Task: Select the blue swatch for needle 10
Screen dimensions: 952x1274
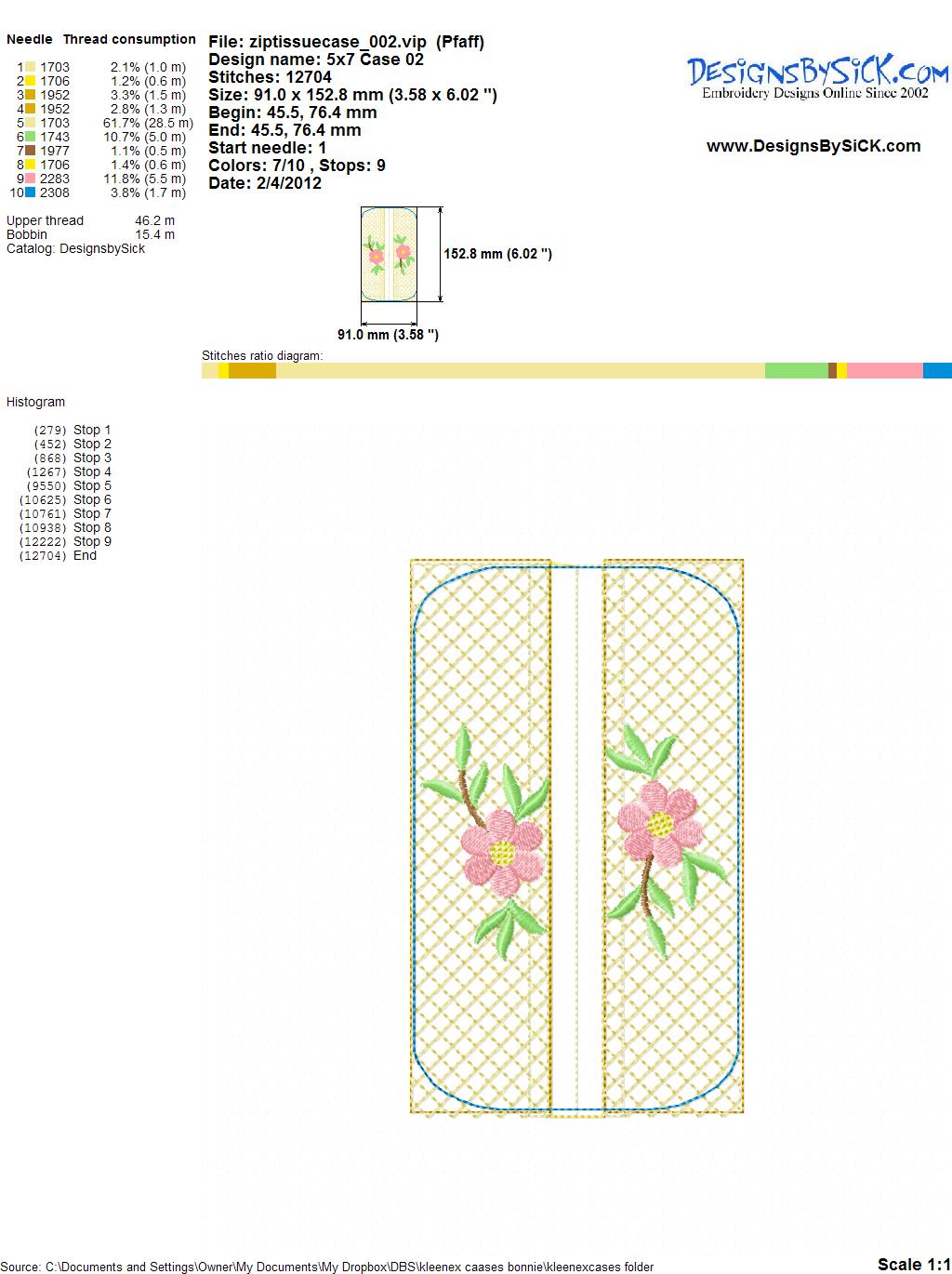Action: tap(30, 192)
